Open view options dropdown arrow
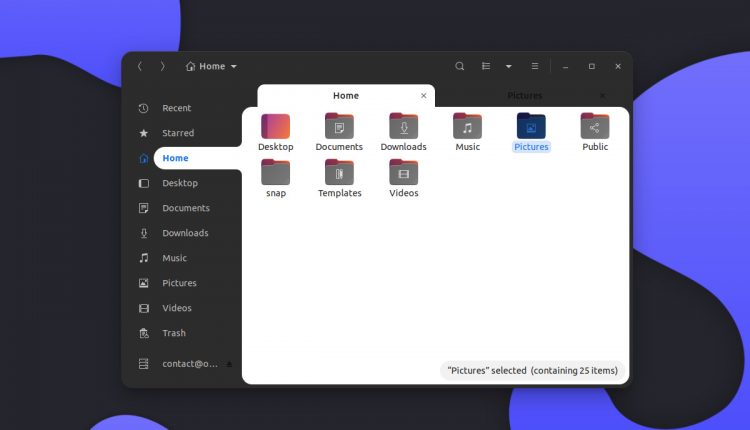The image size is (750, 430). 508,66
